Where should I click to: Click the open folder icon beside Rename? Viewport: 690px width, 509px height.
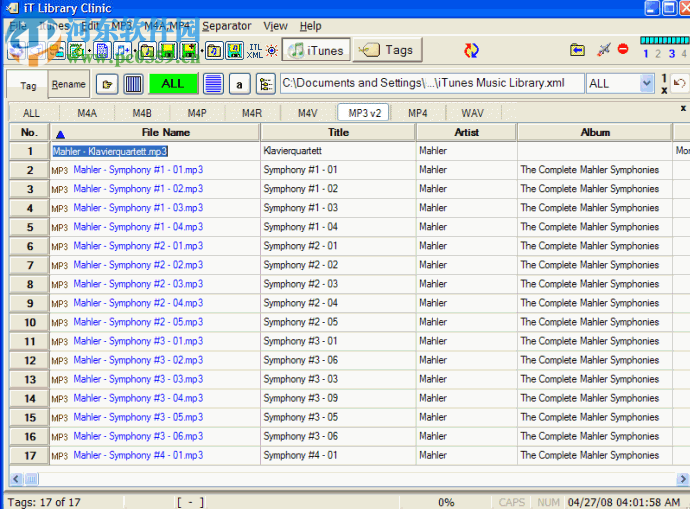pos(106,84)
